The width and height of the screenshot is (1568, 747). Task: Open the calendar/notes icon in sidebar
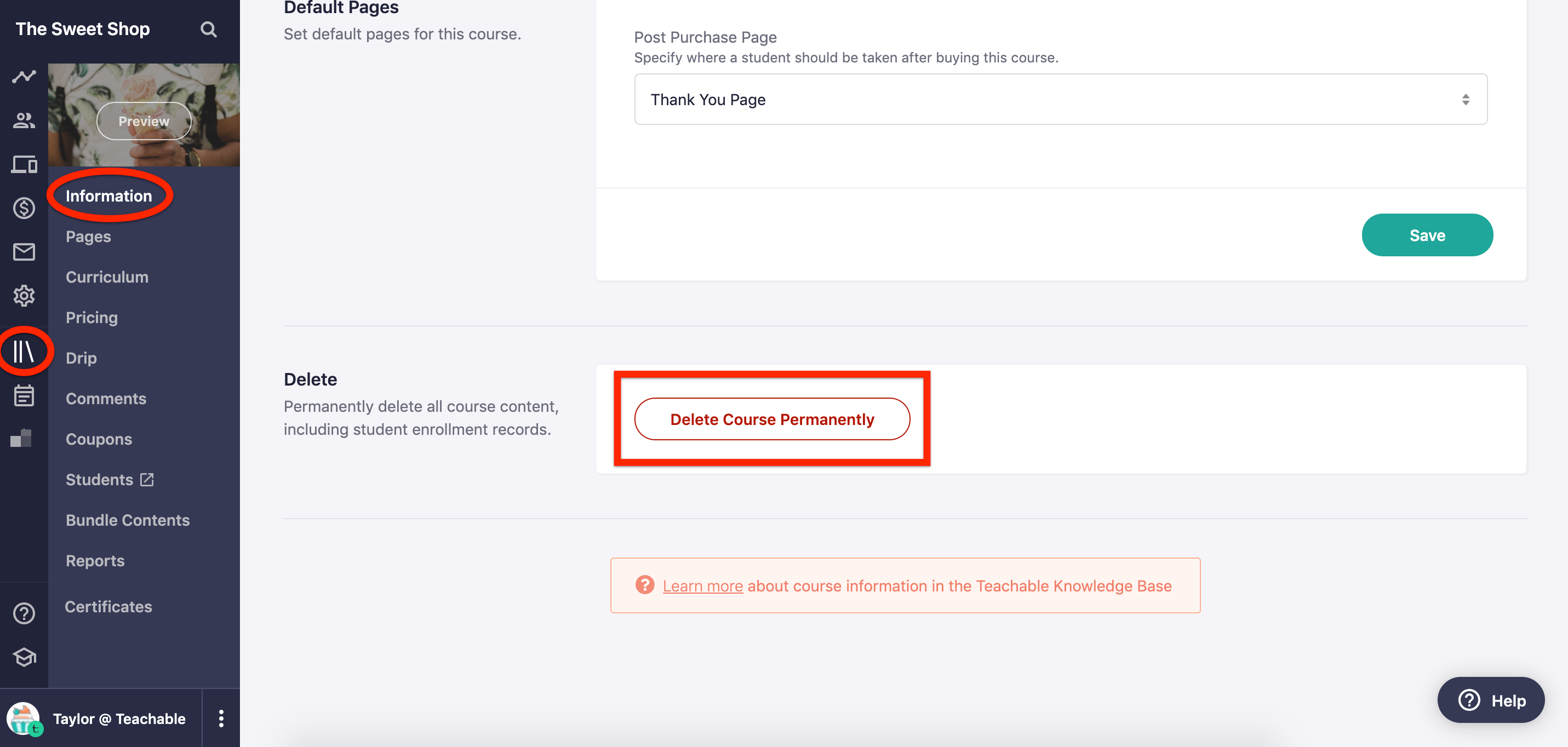[24, 395]
